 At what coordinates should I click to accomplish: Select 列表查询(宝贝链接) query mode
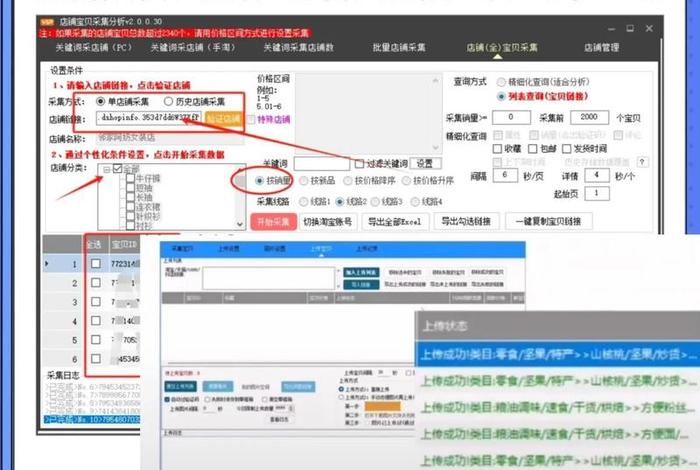[x=501, y=96]
